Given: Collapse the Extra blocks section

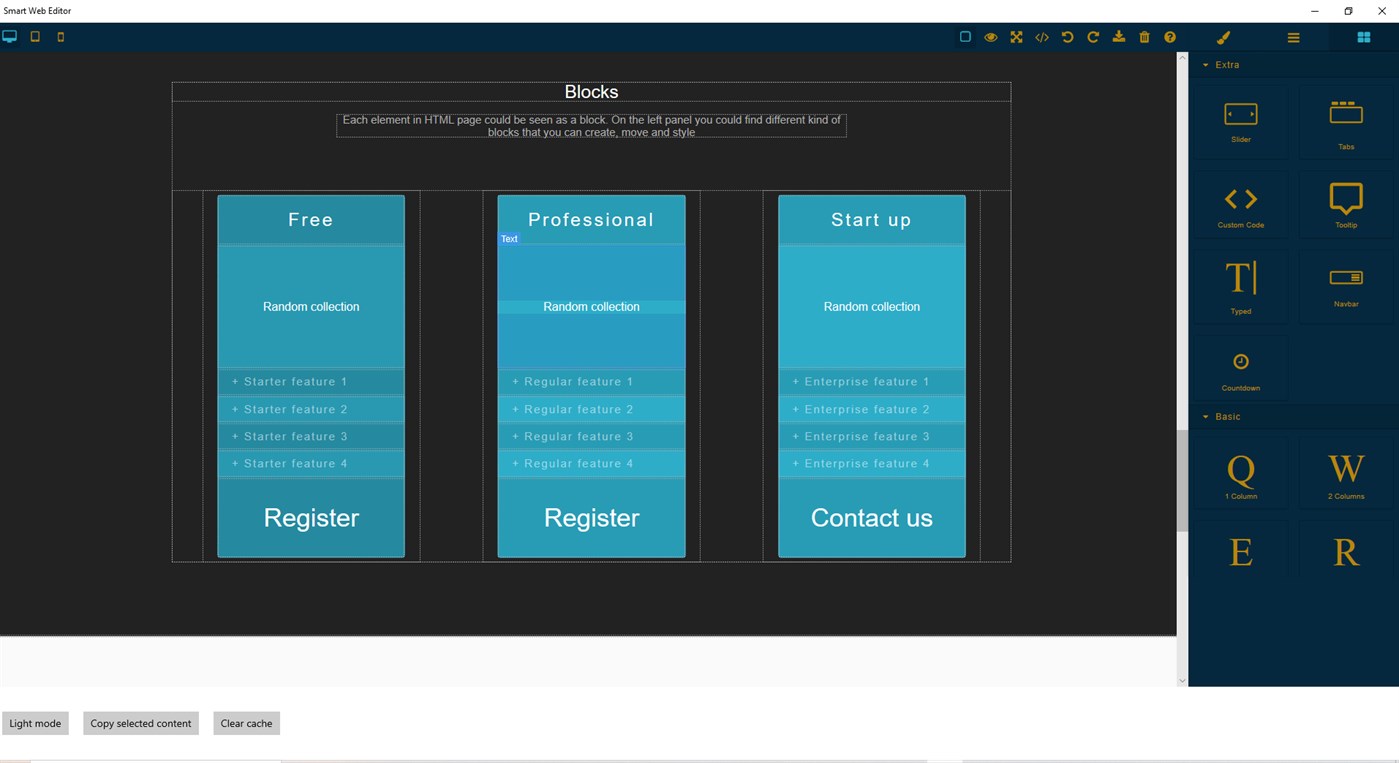Looking at the screenshot, I should [1205, 64].
